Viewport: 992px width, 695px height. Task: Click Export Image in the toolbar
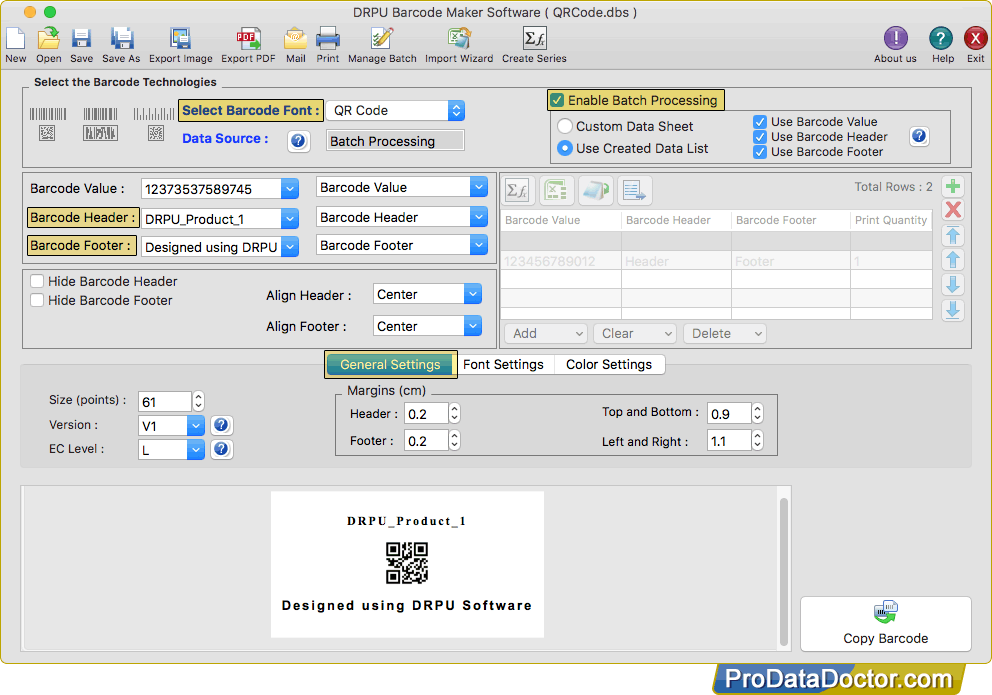pos(180,39)
